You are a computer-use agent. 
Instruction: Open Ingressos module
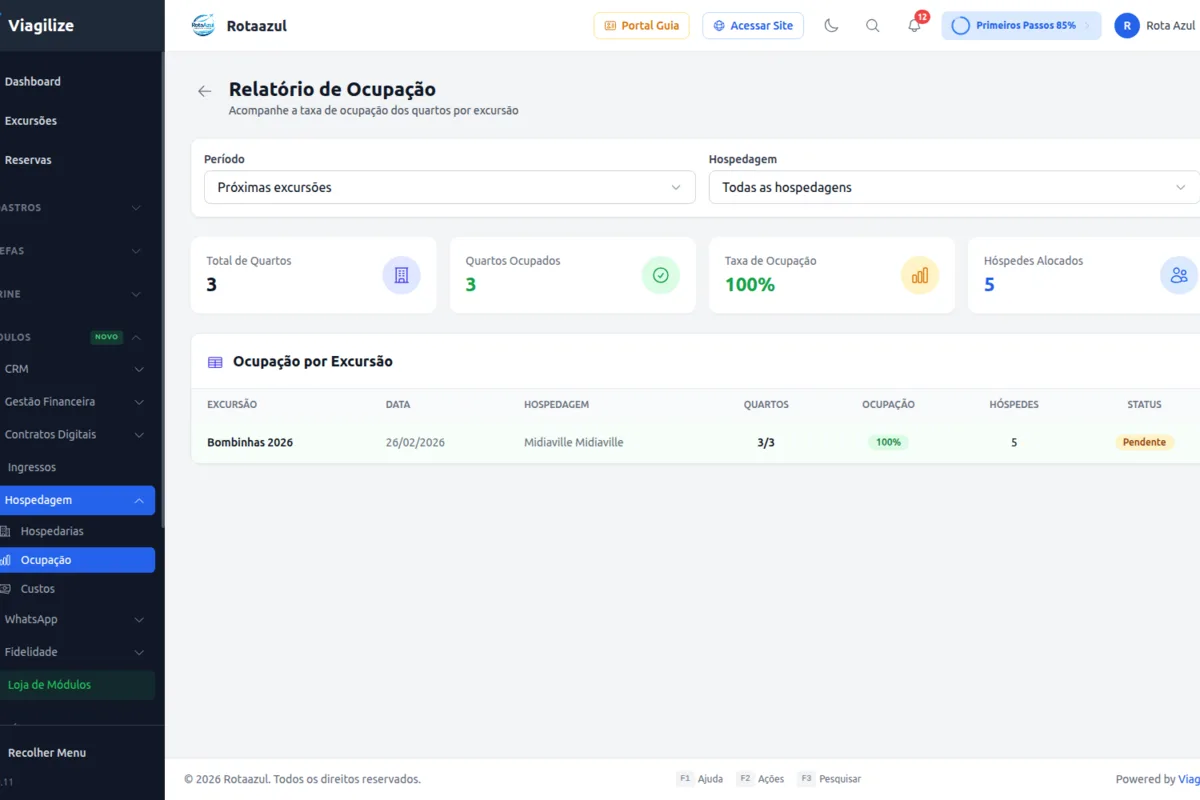[x=32, y=467]
